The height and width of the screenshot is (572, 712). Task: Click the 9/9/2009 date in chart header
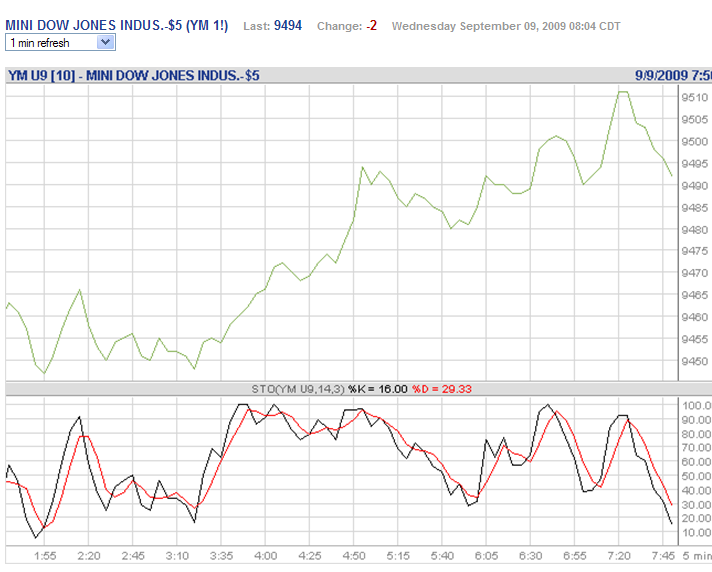click(661, 75)
